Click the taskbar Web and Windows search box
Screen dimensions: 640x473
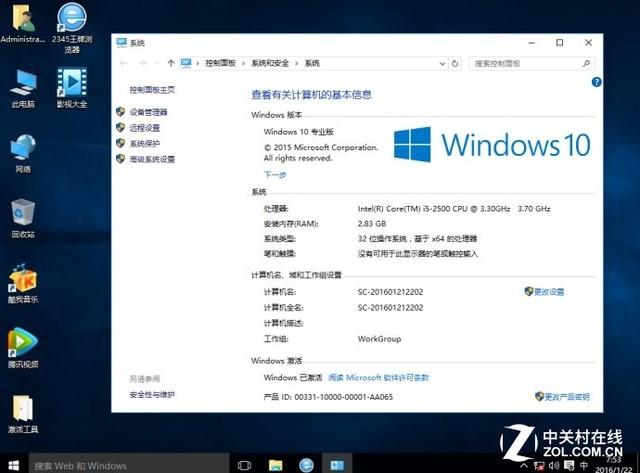point(129,465)
